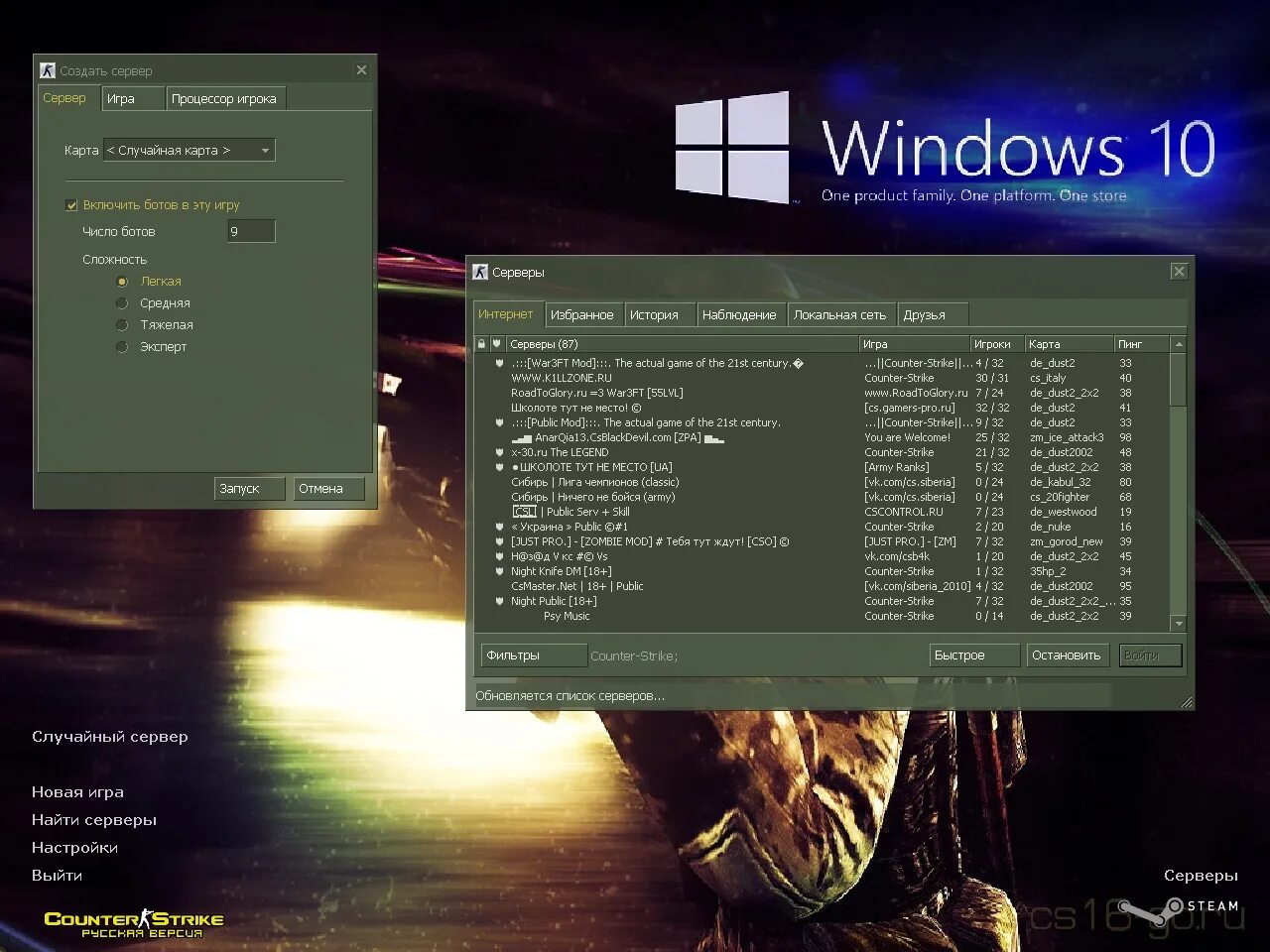This screenshot has width=1270, height=952.
Task: Click the server list scrollbar thumb
Action: (x=1179, y=380)
